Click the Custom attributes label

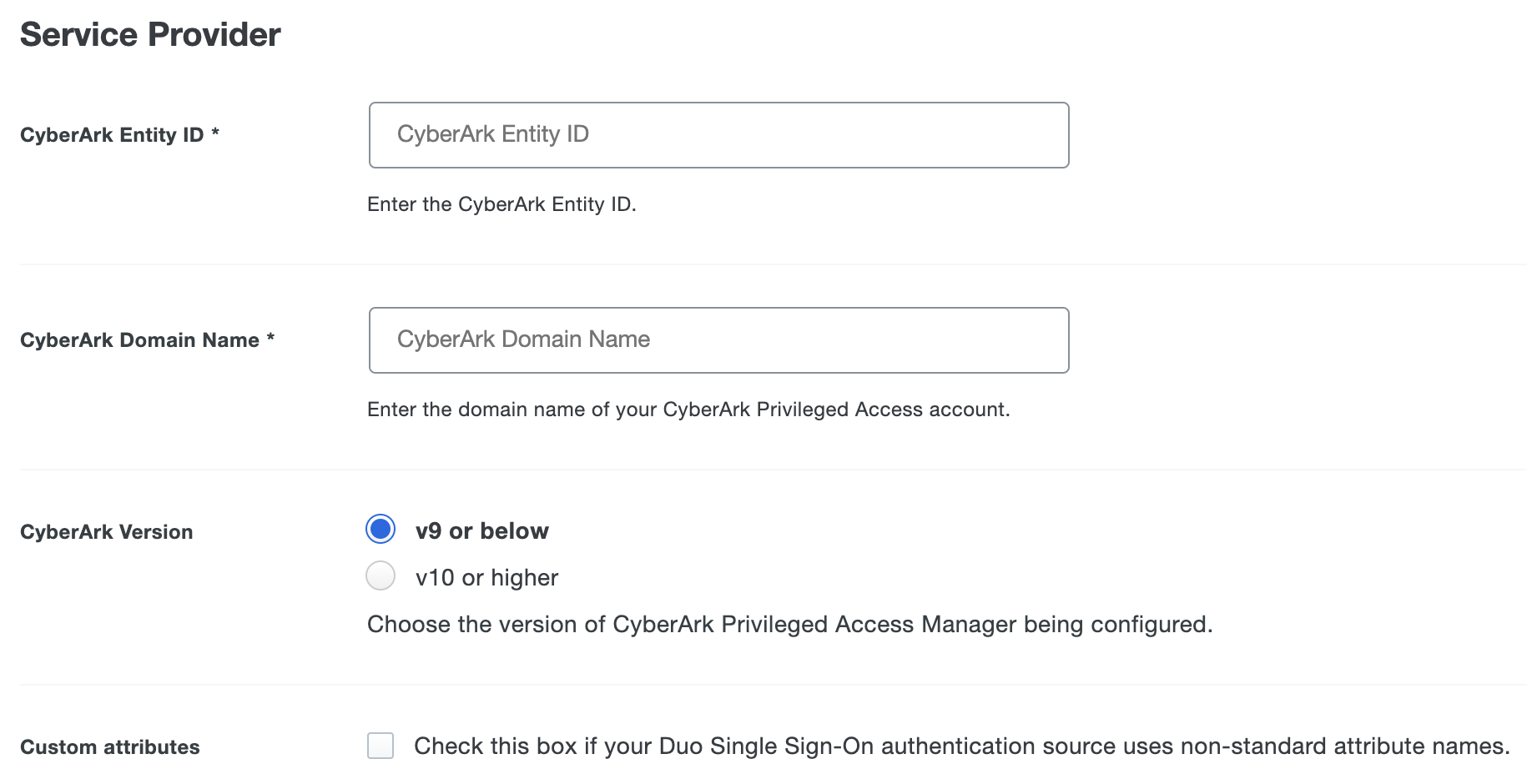pos(110,747)
